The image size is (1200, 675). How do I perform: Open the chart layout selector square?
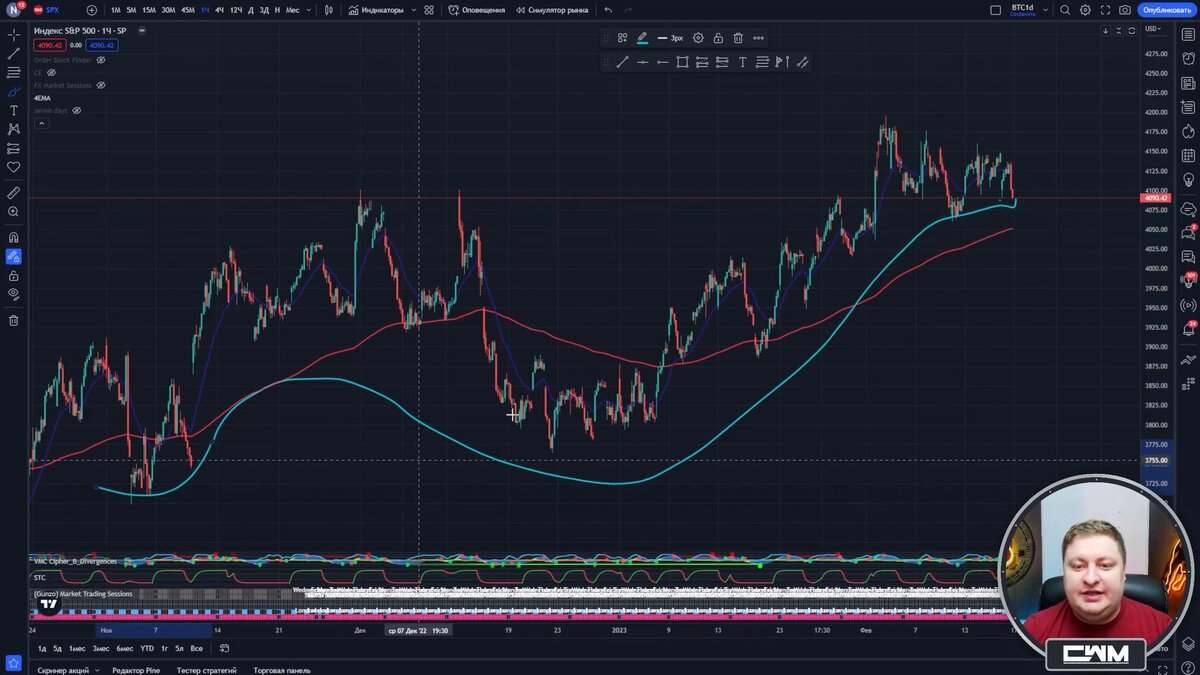(x=995, y=10)
